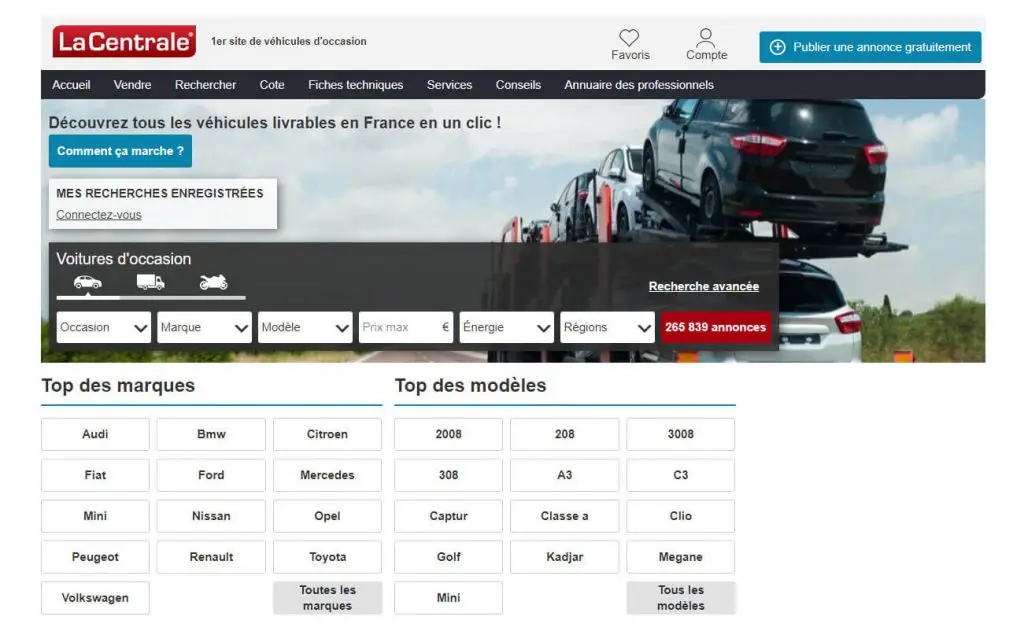Select the Kadjar model
Viewport: 1024px width, 642px height.
coord(565,557)
